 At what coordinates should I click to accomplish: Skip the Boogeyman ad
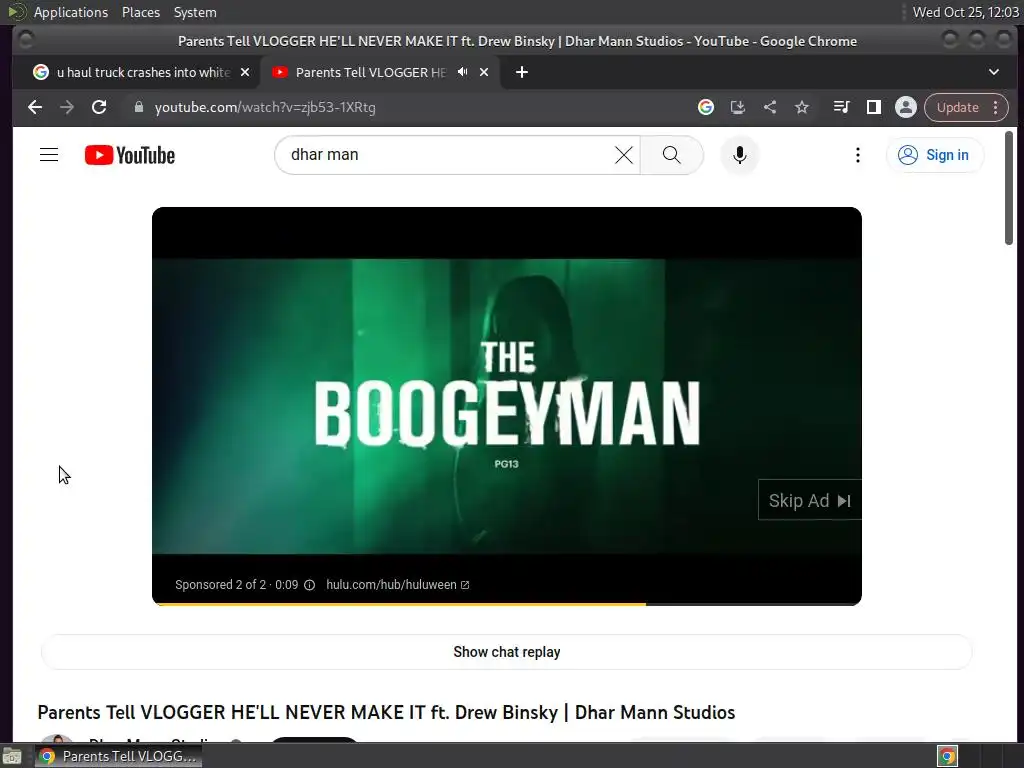810,500
